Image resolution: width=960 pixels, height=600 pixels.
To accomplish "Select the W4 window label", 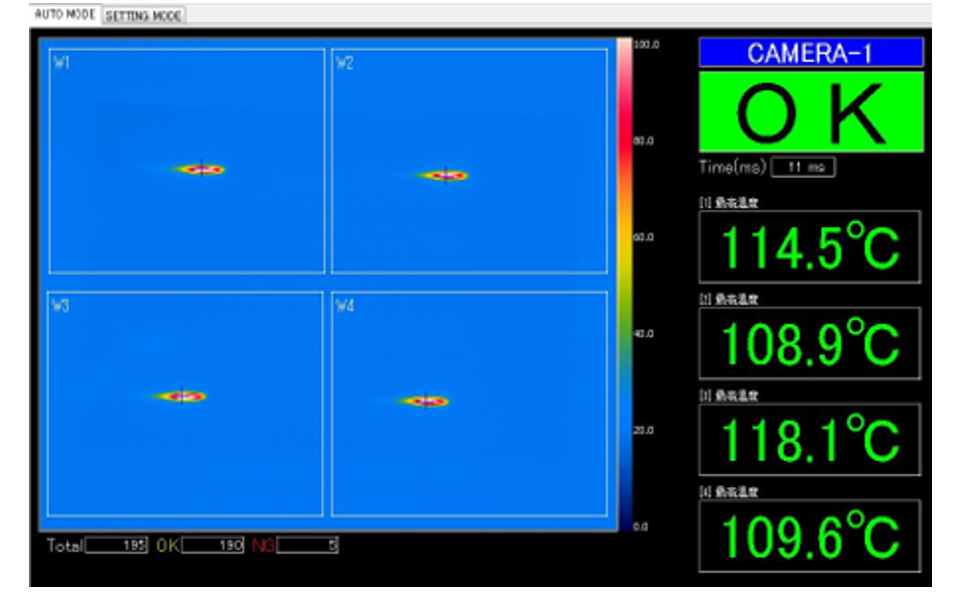I will [x=344, y=307].
